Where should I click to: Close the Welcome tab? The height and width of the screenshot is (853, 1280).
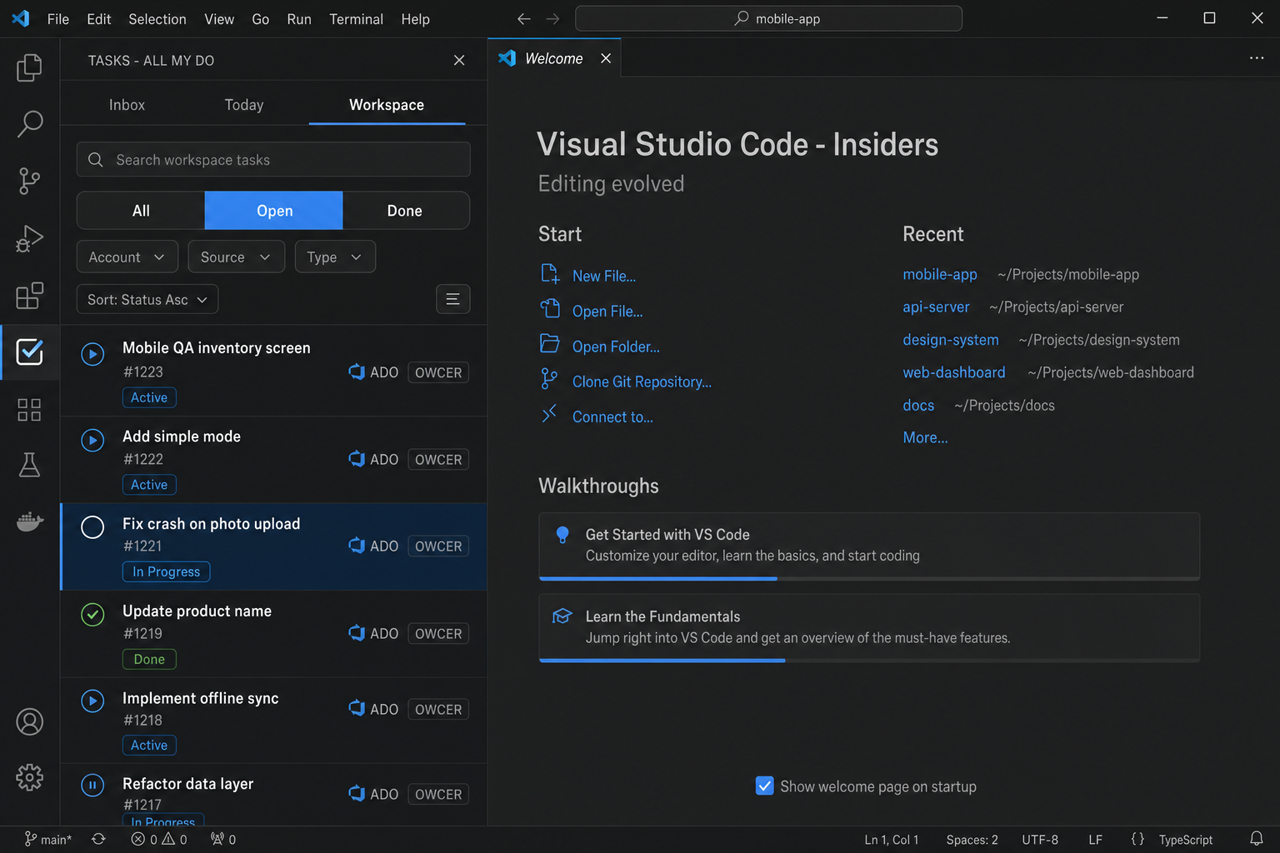605,59
